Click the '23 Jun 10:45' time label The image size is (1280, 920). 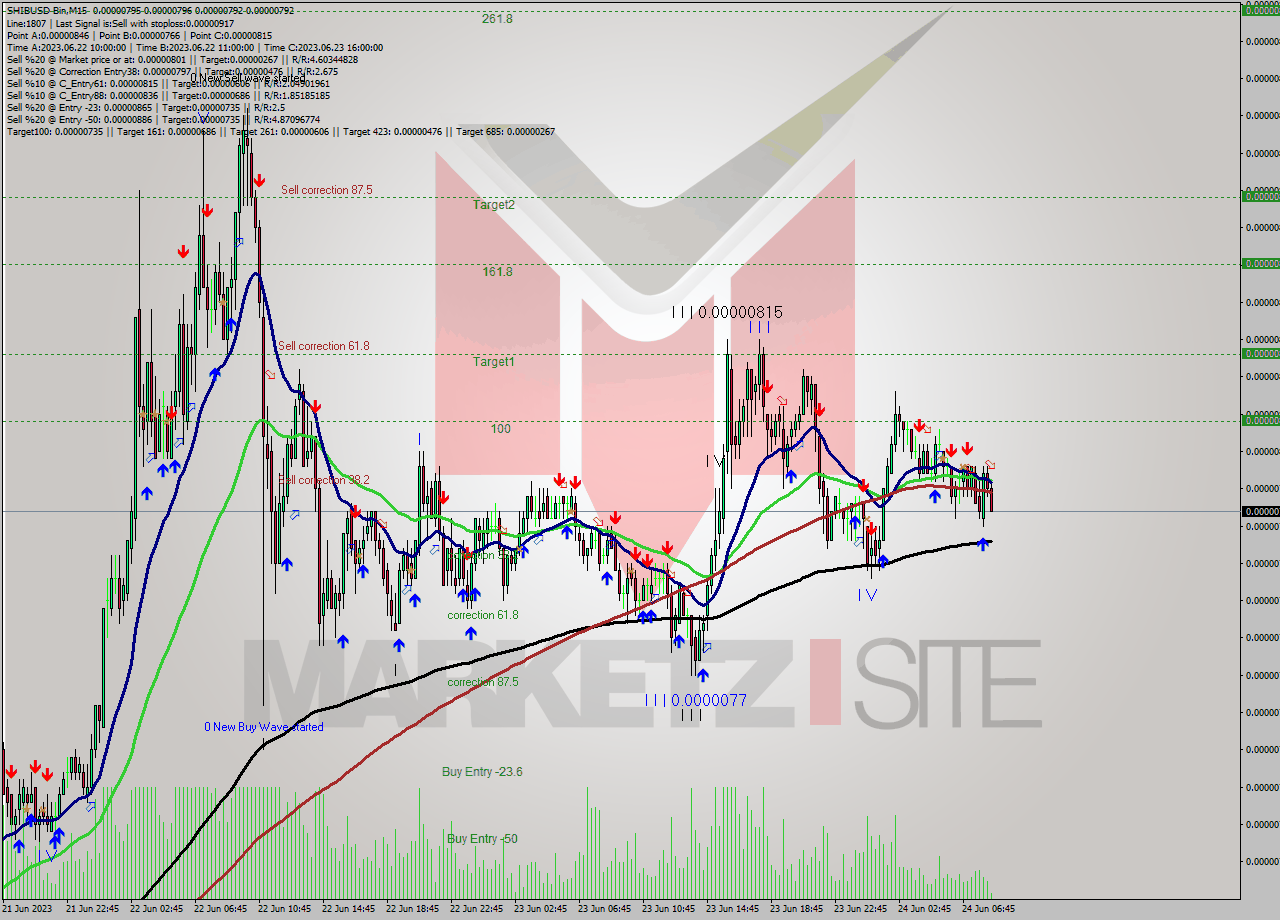point(668,909)
